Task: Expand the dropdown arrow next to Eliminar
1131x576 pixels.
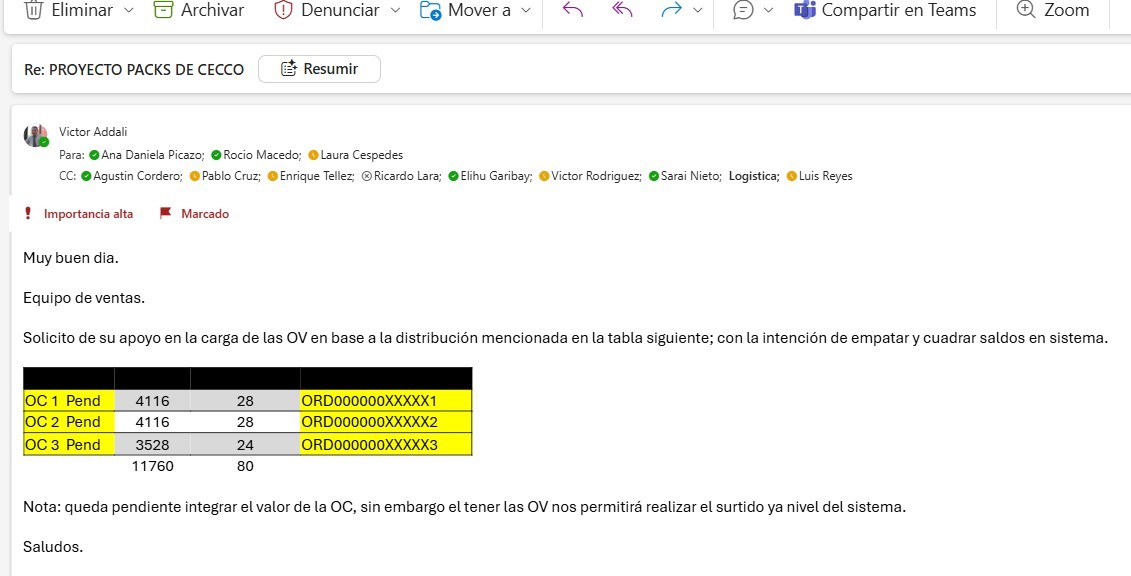Action: click(128, 10)
